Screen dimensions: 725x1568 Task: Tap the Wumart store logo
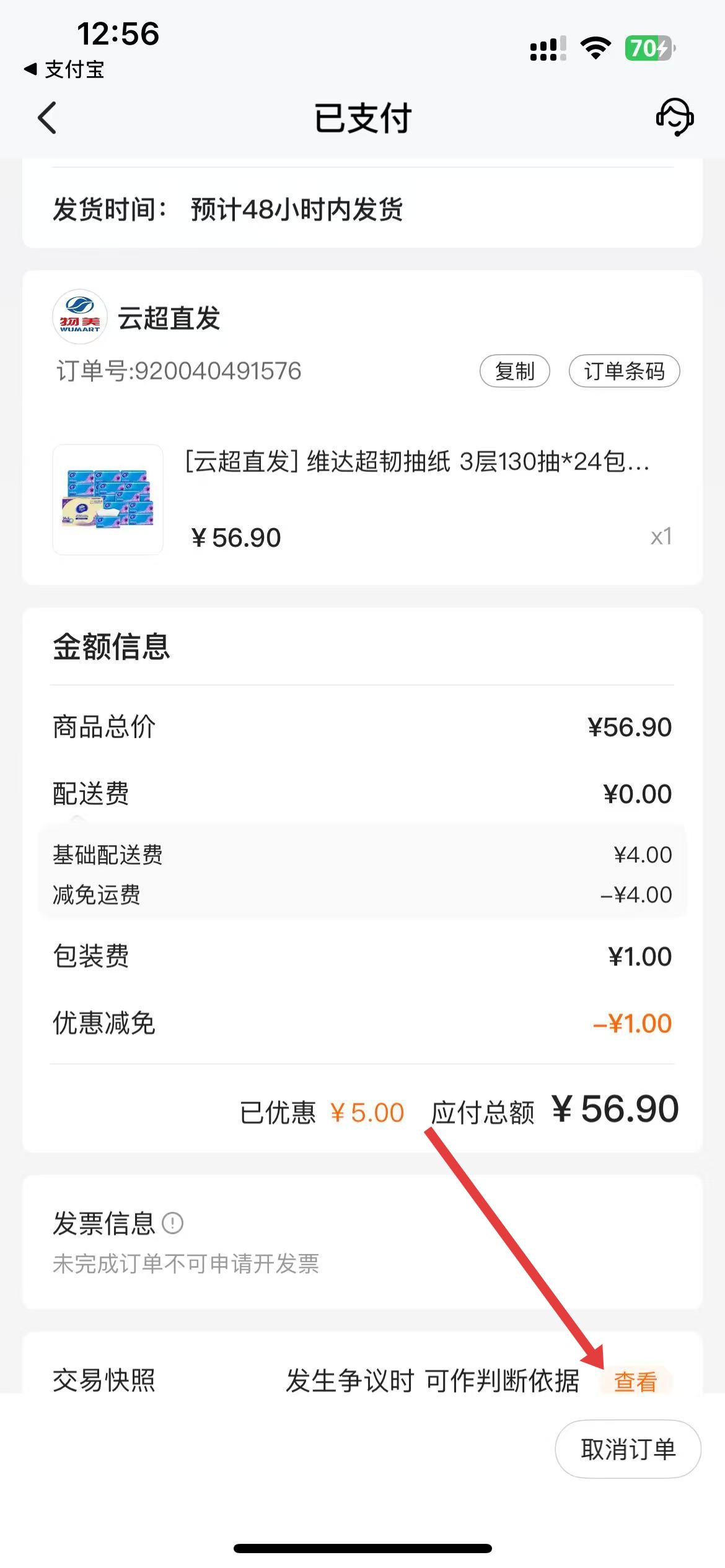[x=80, y=316]
